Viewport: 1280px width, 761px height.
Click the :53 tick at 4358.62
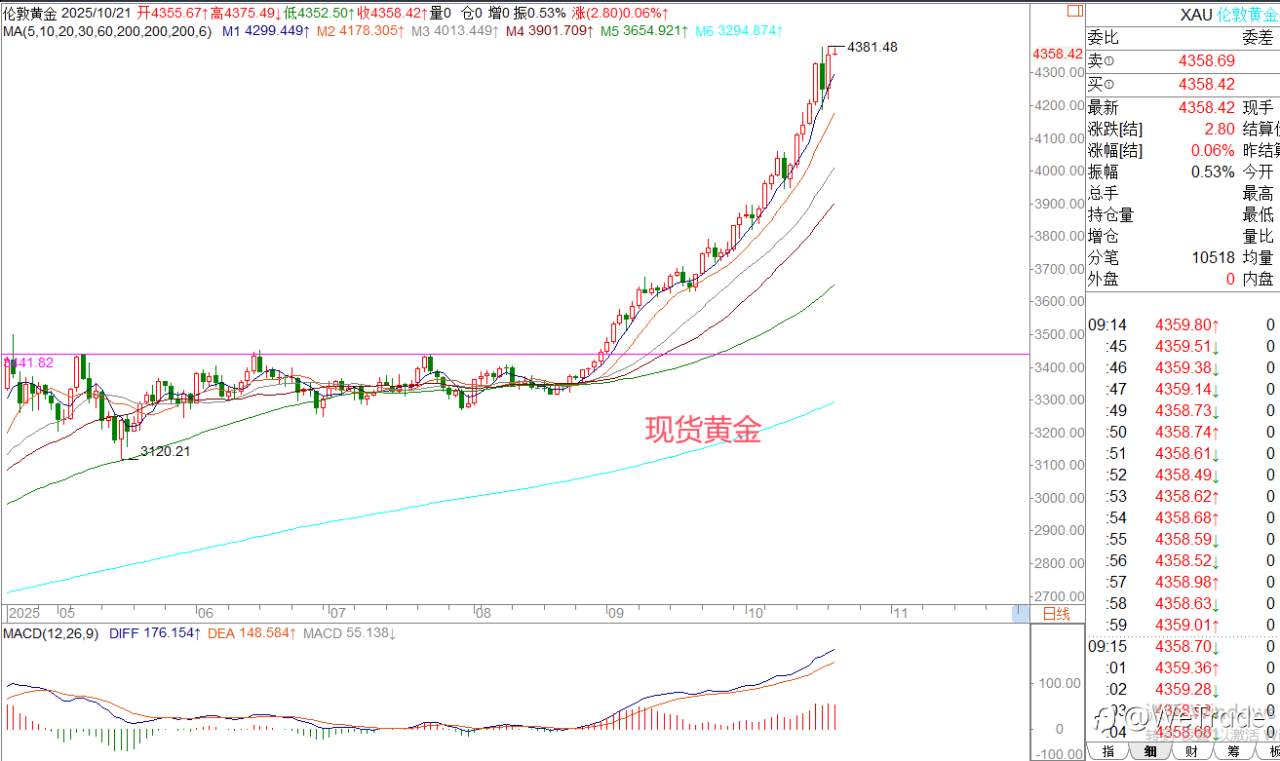coord(1183,496)
